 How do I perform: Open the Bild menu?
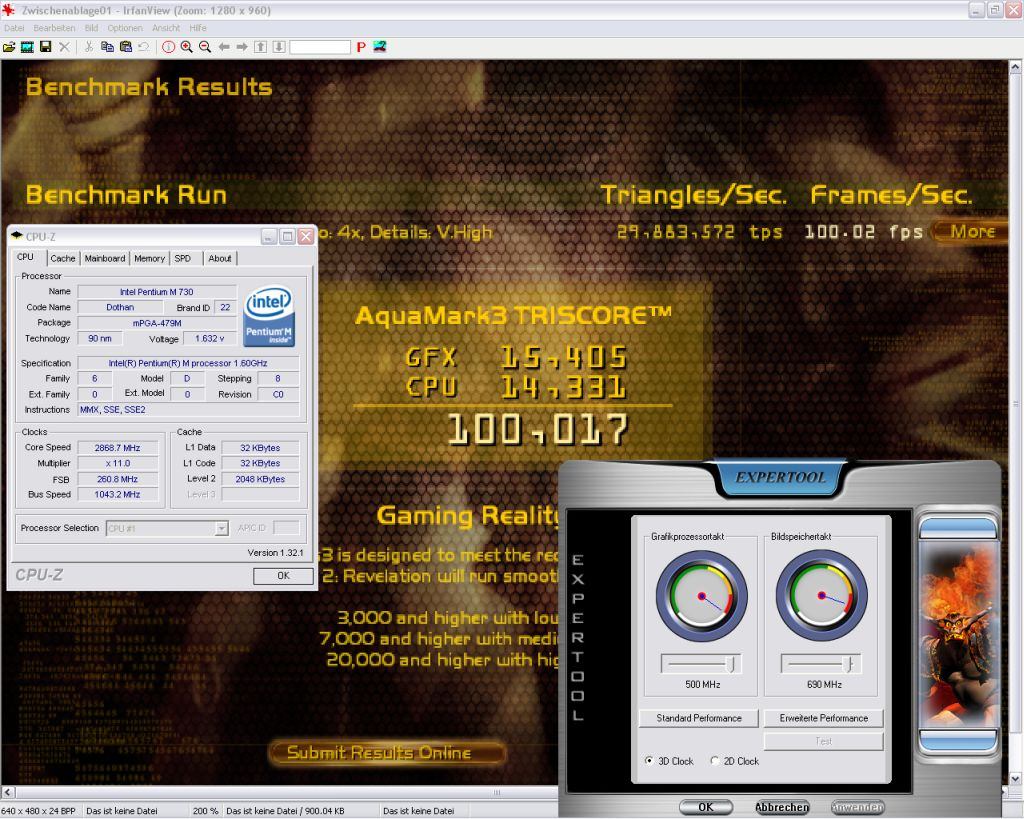point(91,28)
